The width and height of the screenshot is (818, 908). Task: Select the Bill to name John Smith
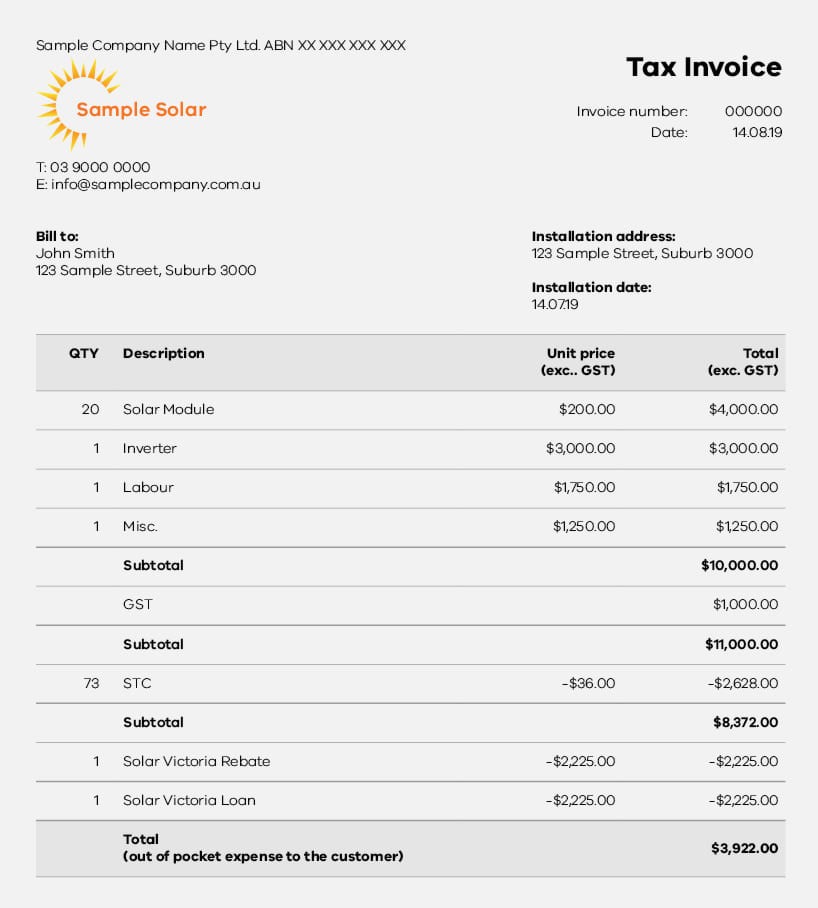pyautogui.click(x=75, y=254)
